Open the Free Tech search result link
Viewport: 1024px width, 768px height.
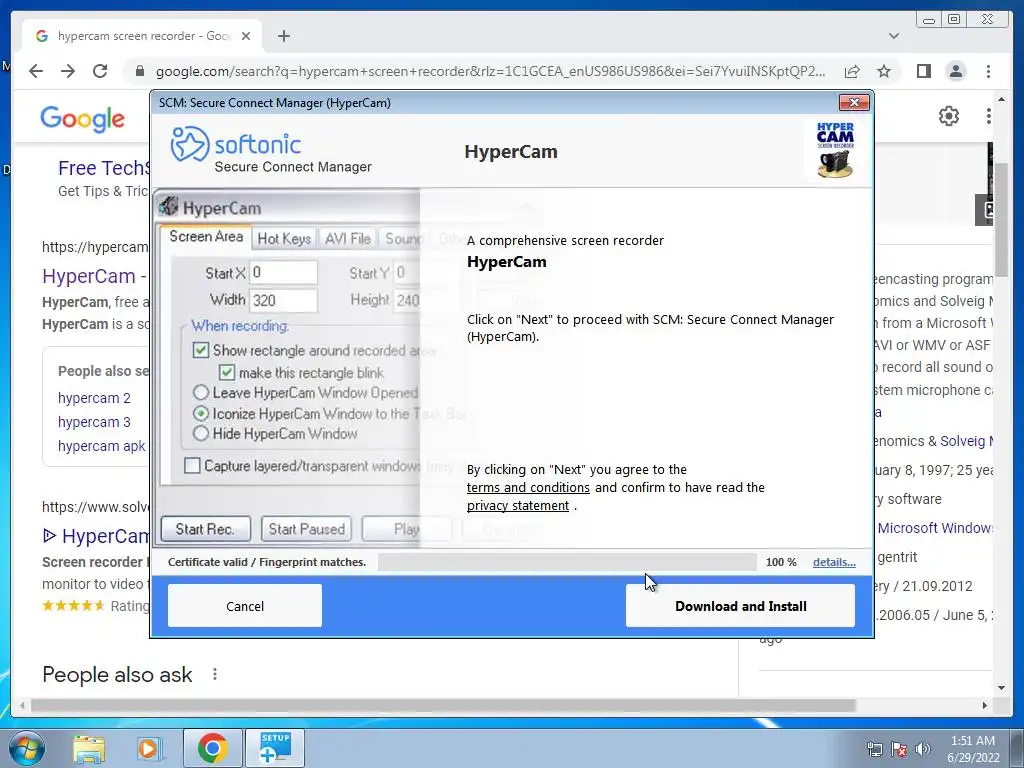pyautogui.click(x=104, y=168)
